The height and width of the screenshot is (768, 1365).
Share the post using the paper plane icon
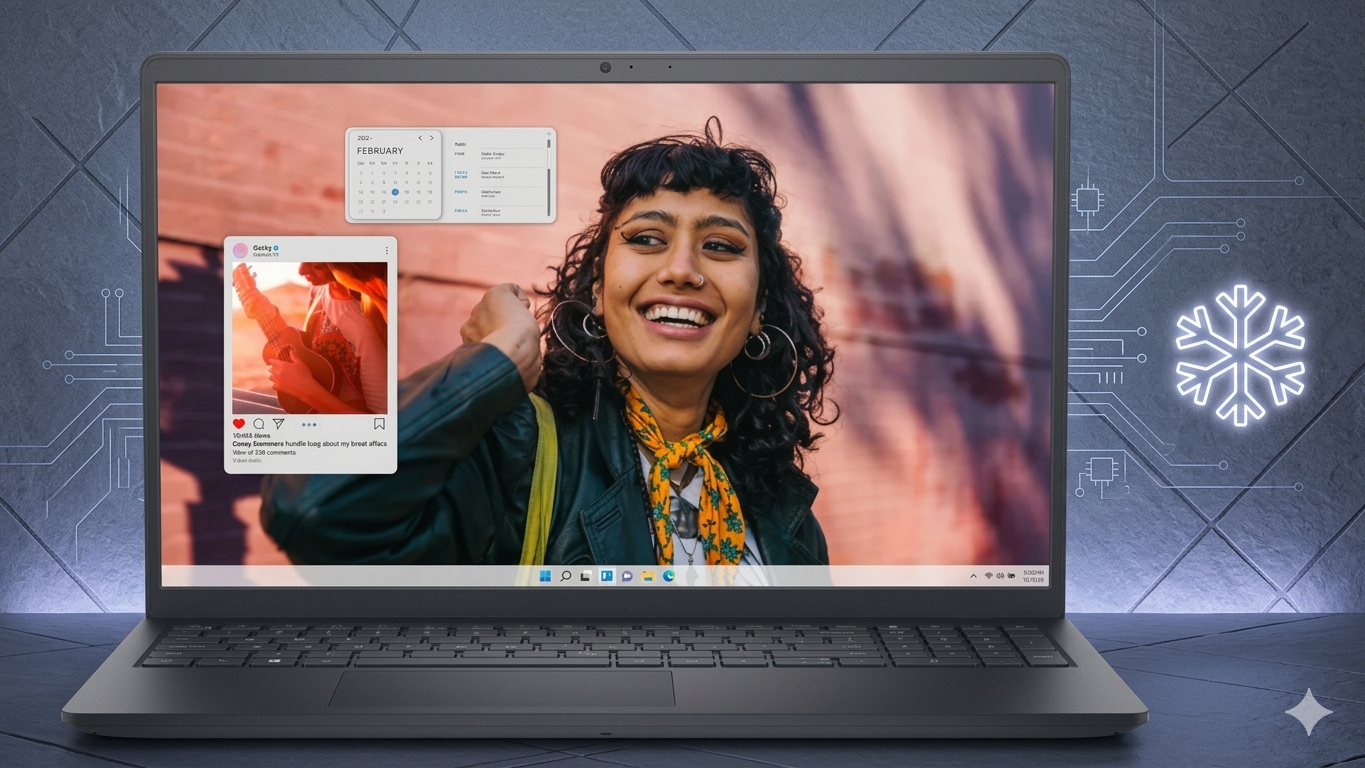pyautogui.click(x=278, y=422)
